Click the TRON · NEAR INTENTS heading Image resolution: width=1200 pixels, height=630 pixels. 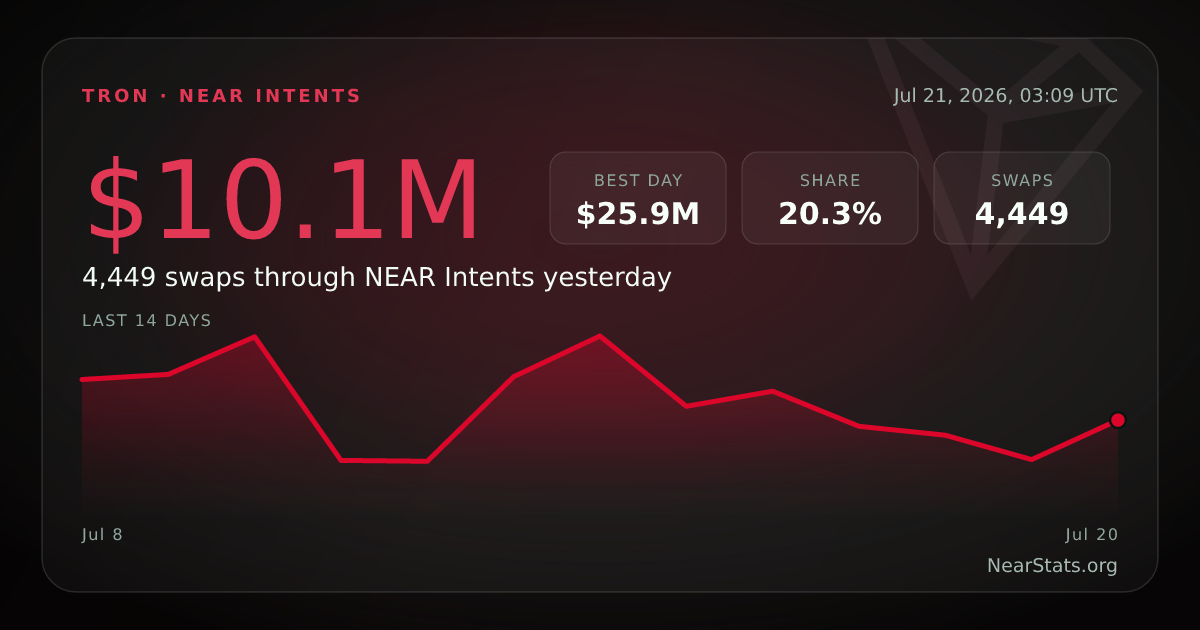pos(221,96)
